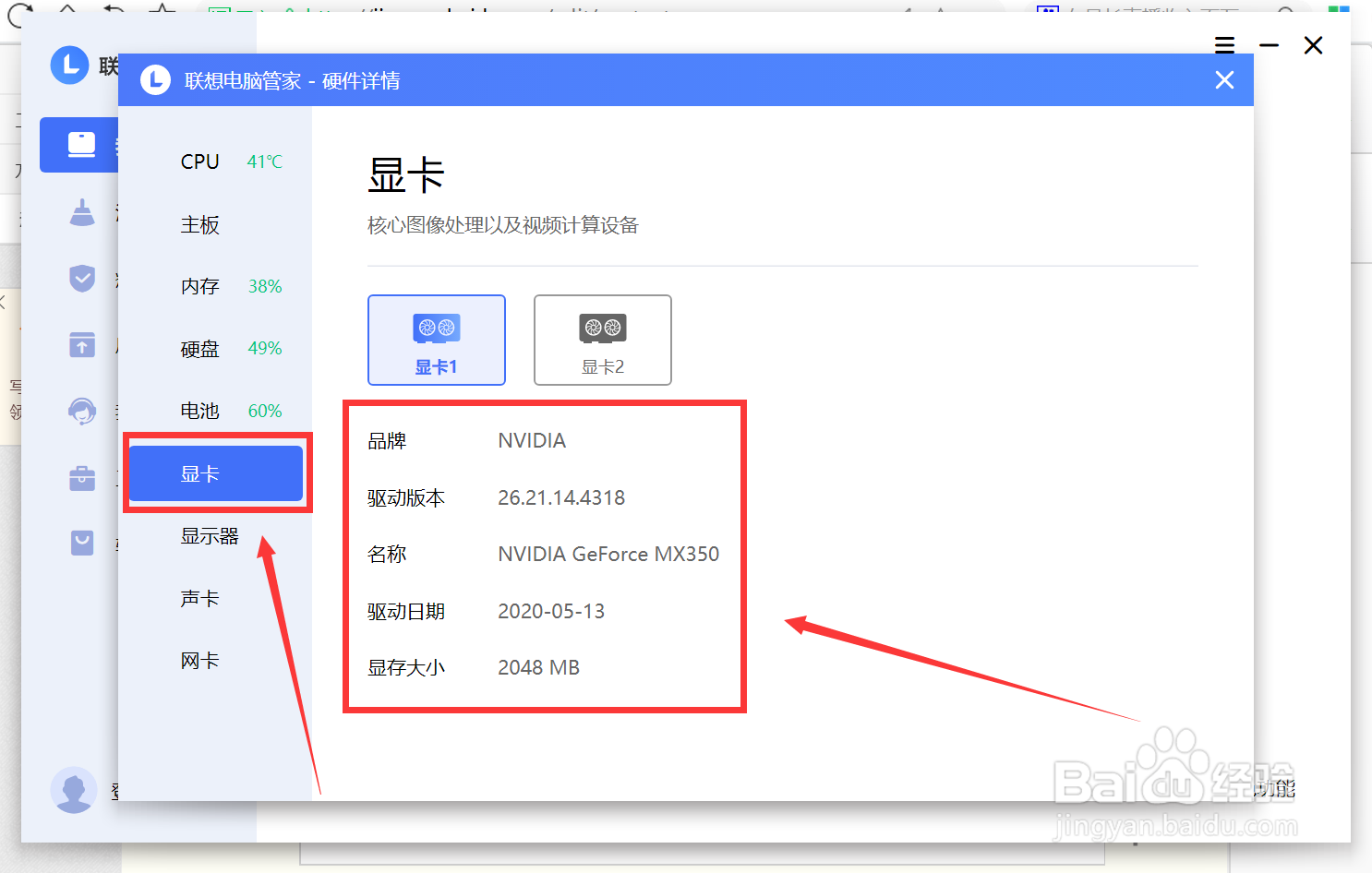
Task: Minimize the Lenovo PC Manager main window
Action: point(1270,45)
